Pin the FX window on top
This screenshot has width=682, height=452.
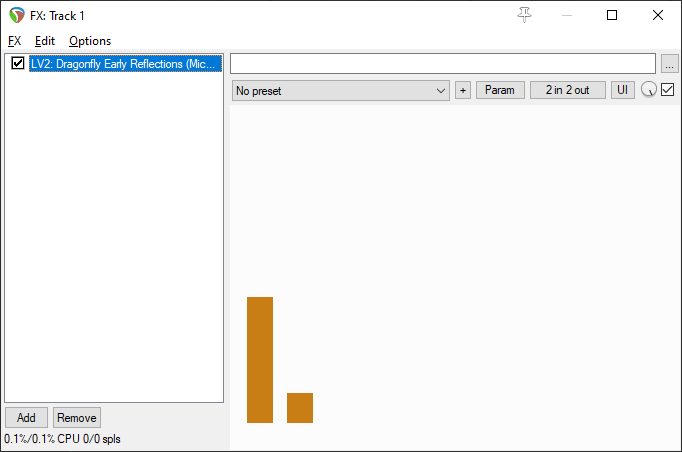525,15
